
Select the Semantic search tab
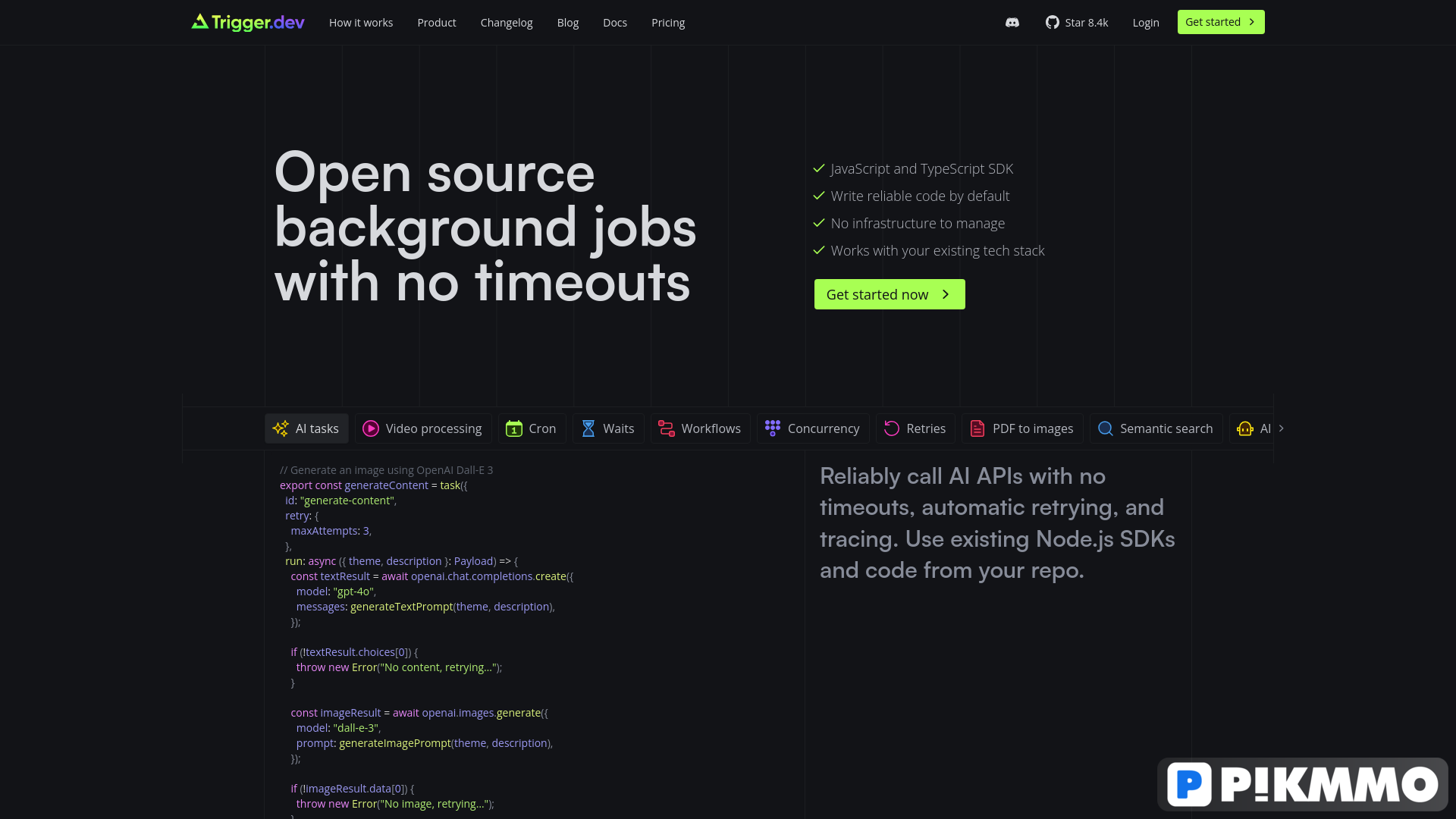click(x=1156, y=428)
